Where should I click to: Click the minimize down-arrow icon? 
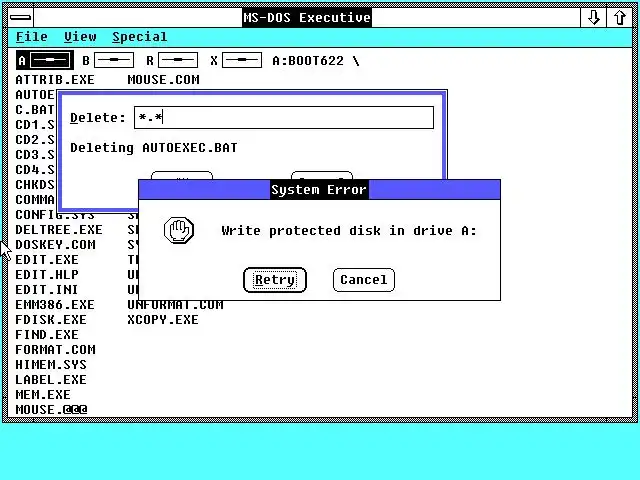(593, 18)
